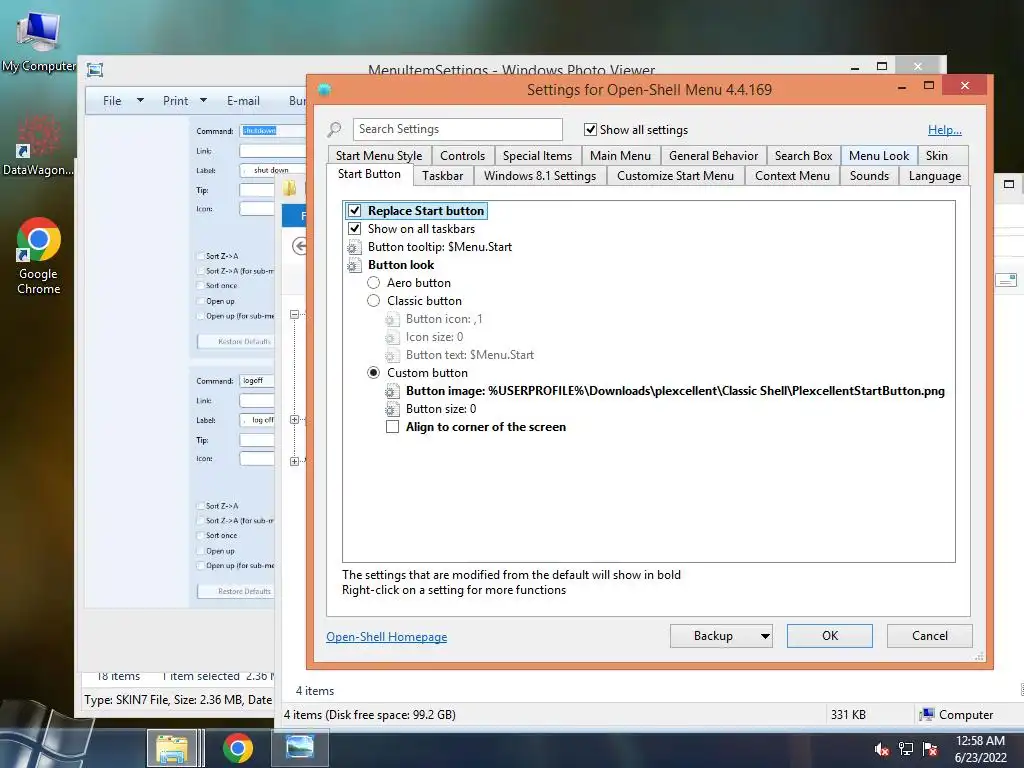This screenshot has height=768, width=1024.
Task: Switch to Sounds tab
Action: (869, 176)
